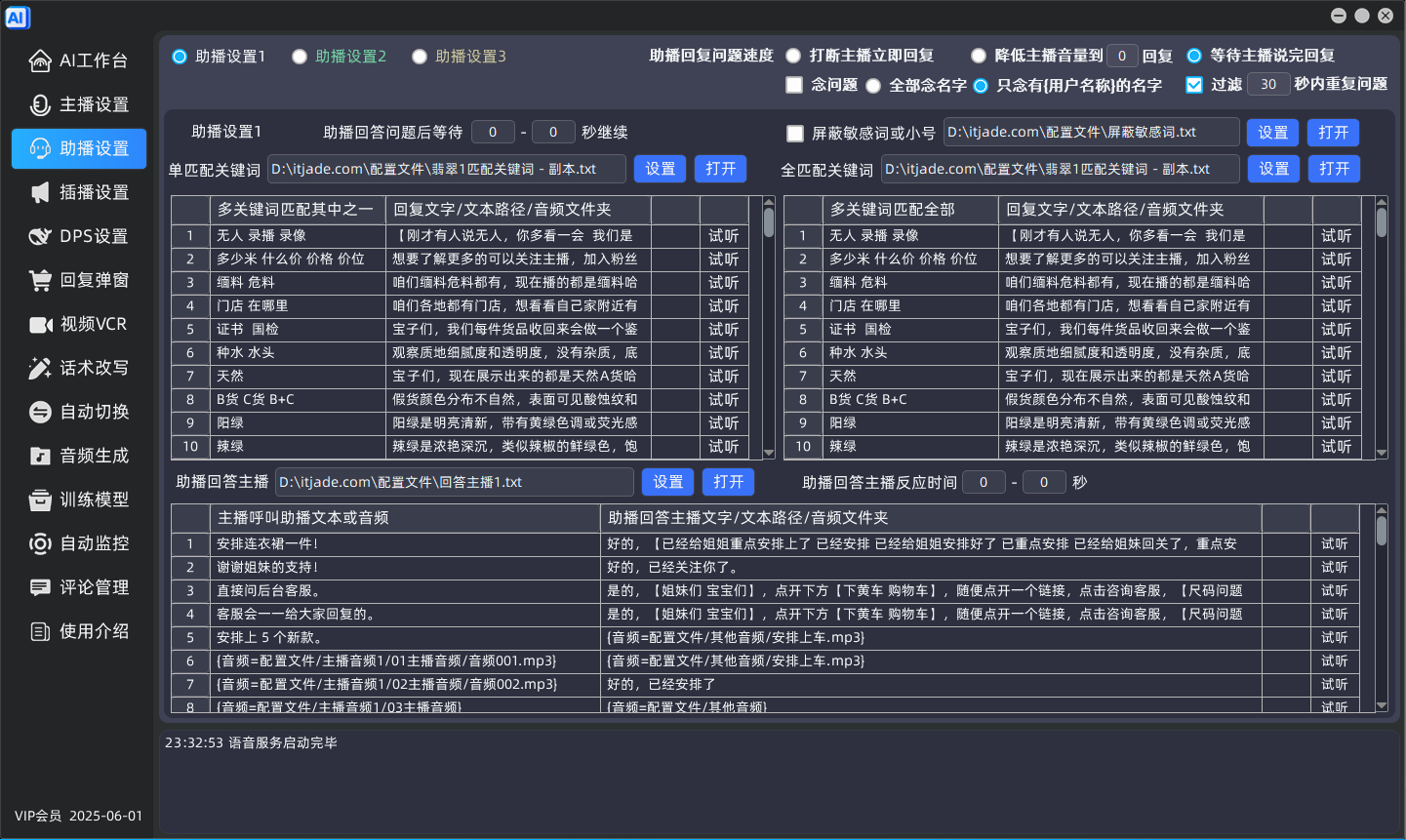Click 打开 for 全匹配关键词 file
The height and width of the screenshot is (840, 1406).
[x=1335, y=169]
